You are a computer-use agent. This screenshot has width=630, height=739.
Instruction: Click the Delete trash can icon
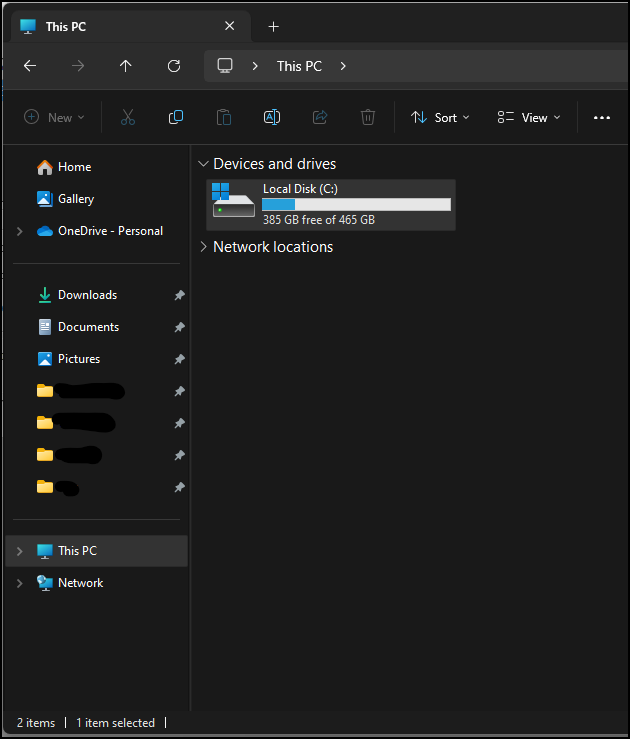click(x=368, y=117)
